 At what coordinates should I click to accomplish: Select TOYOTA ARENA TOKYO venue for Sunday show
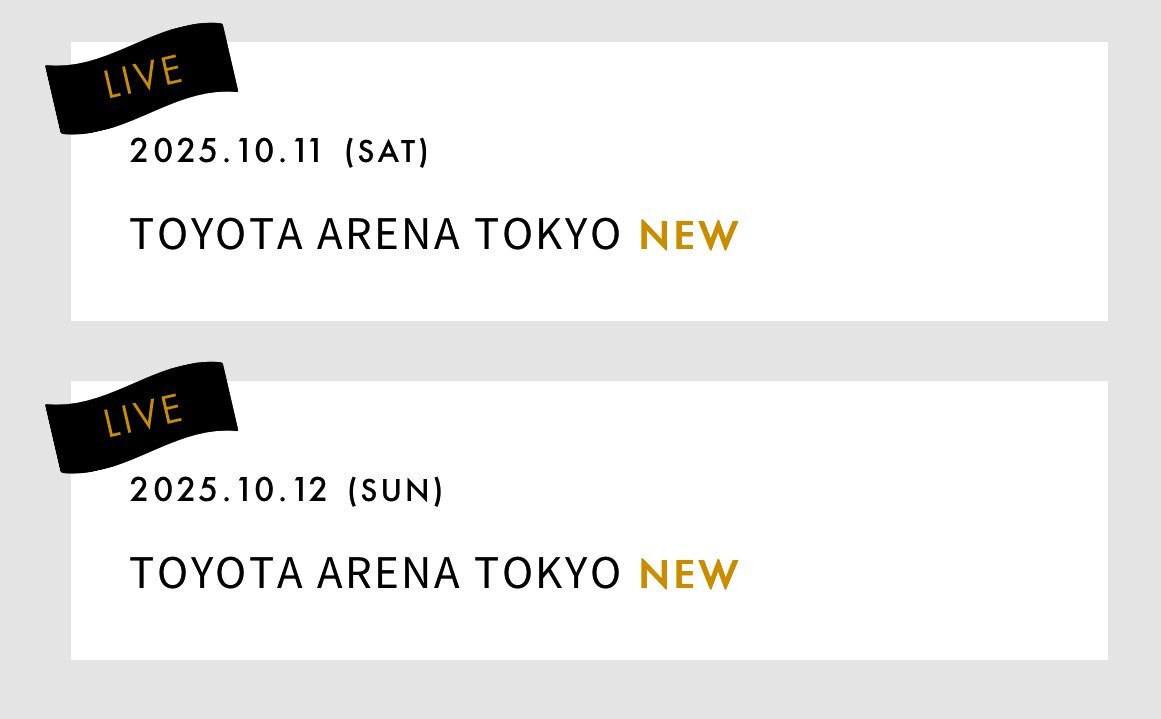[375, 573]
